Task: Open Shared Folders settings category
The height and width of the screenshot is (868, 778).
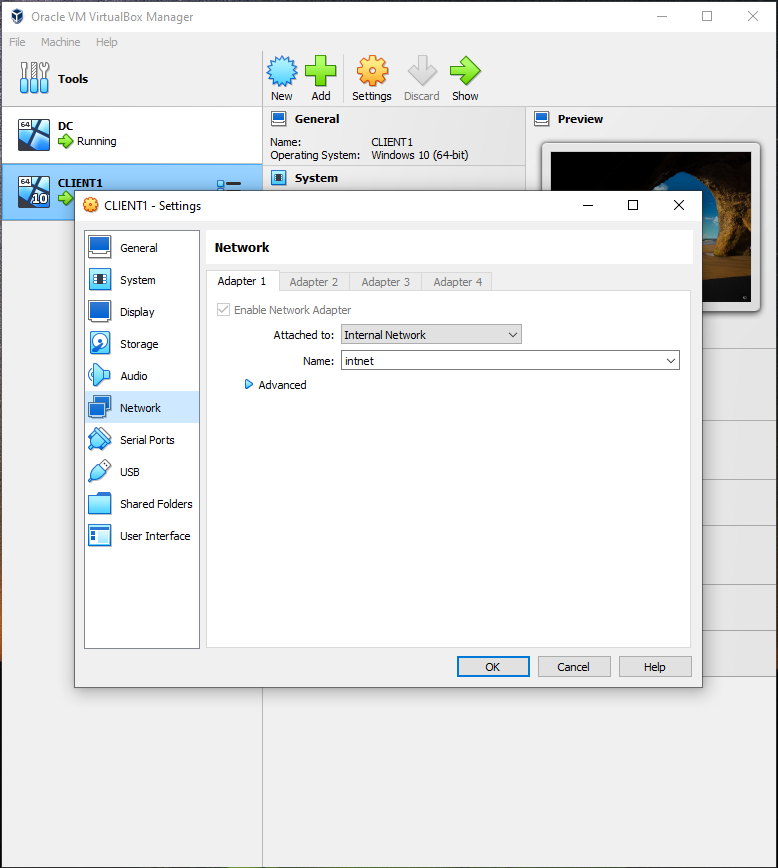Action: (x=142, y=504)
